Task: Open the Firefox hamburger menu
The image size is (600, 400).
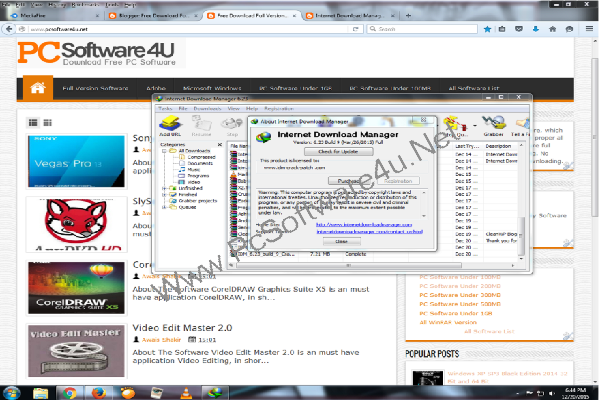Action: click(x=589, y=29)
